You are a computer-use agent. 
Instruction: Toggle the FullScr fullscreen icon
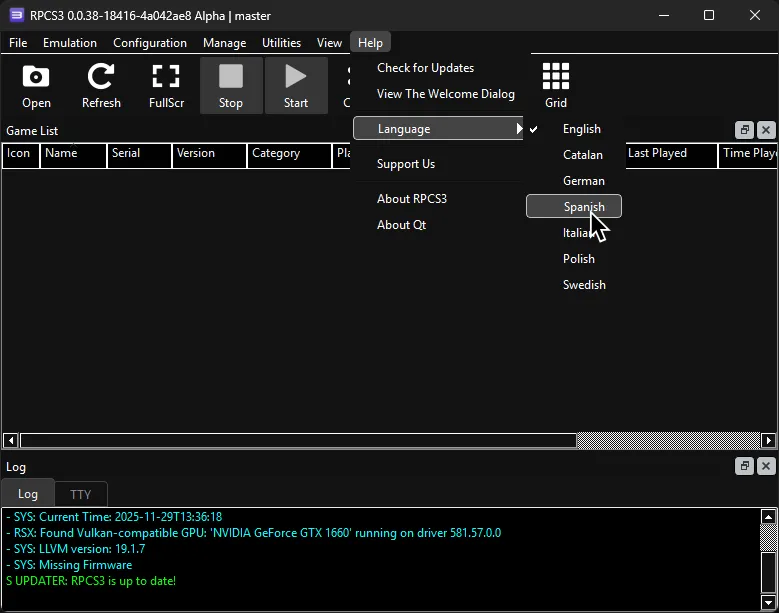pos(166,85)
